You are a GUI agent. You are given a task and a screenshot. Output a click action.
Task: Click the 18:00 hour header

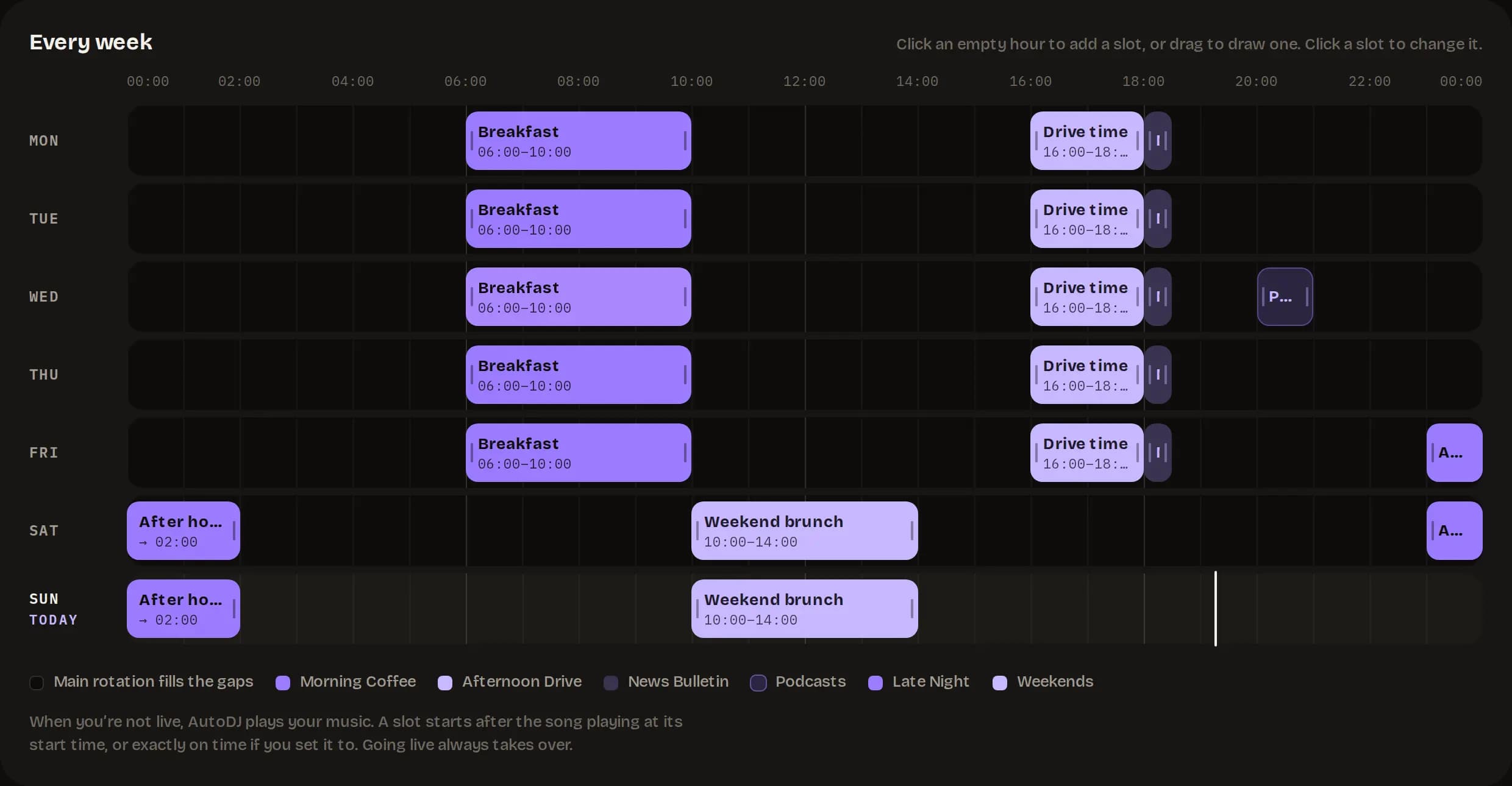[x=1143, y=81]
